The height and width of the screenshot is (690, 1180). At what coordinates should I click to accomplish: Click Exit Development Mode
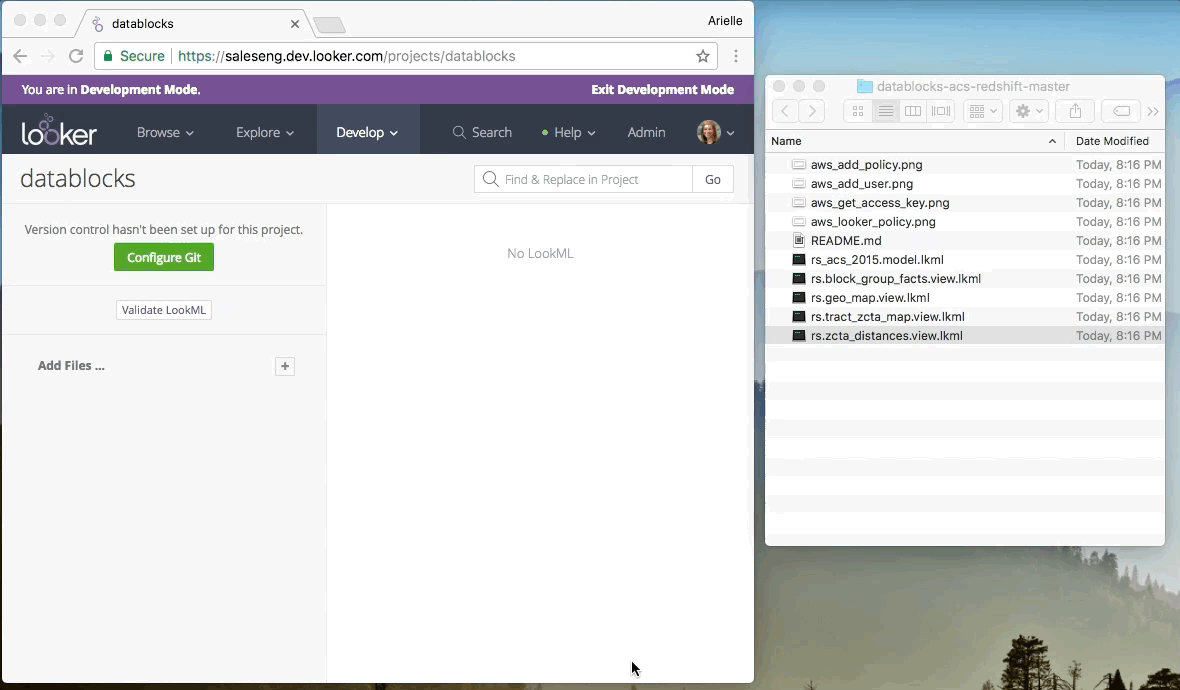pos(662,90)
